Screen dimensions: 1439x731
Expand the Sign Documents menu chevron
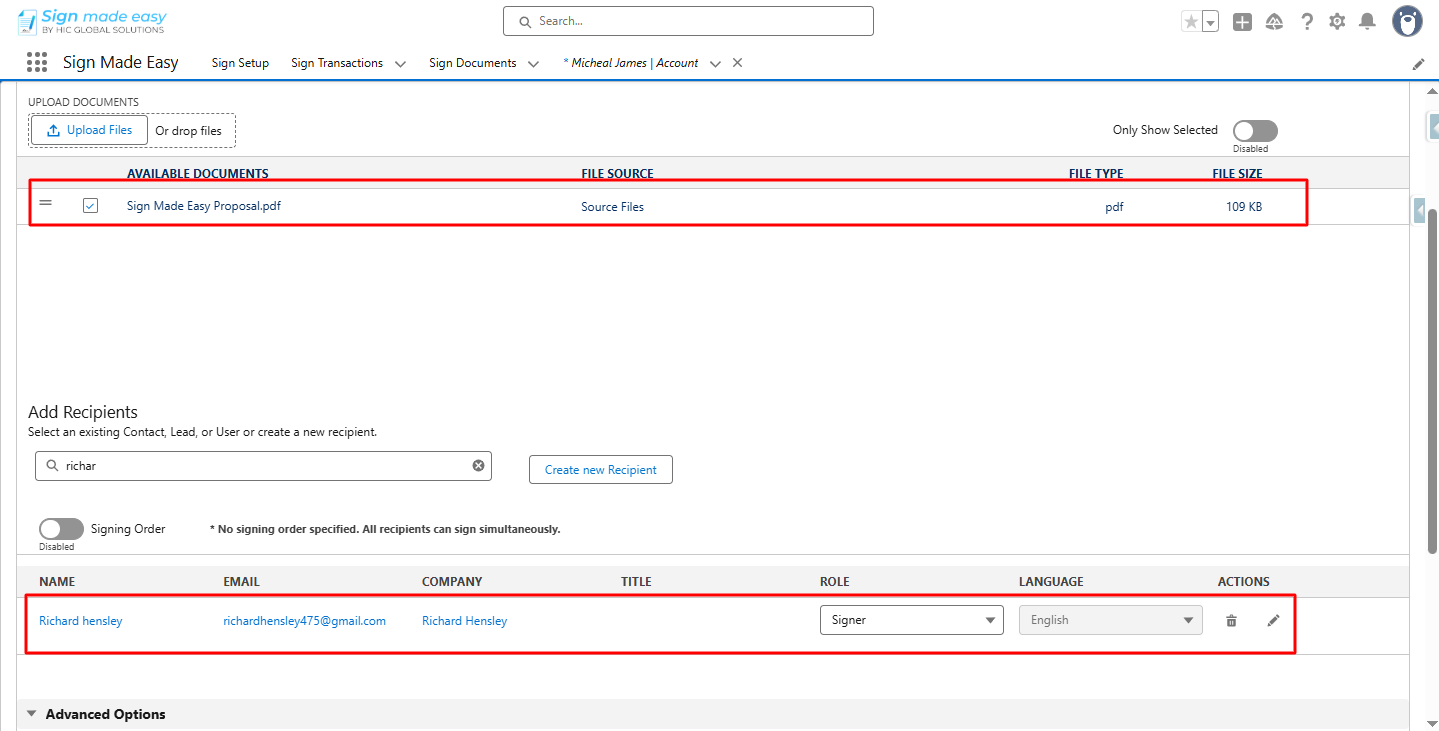pyautogui.click(x=533, y=63)
